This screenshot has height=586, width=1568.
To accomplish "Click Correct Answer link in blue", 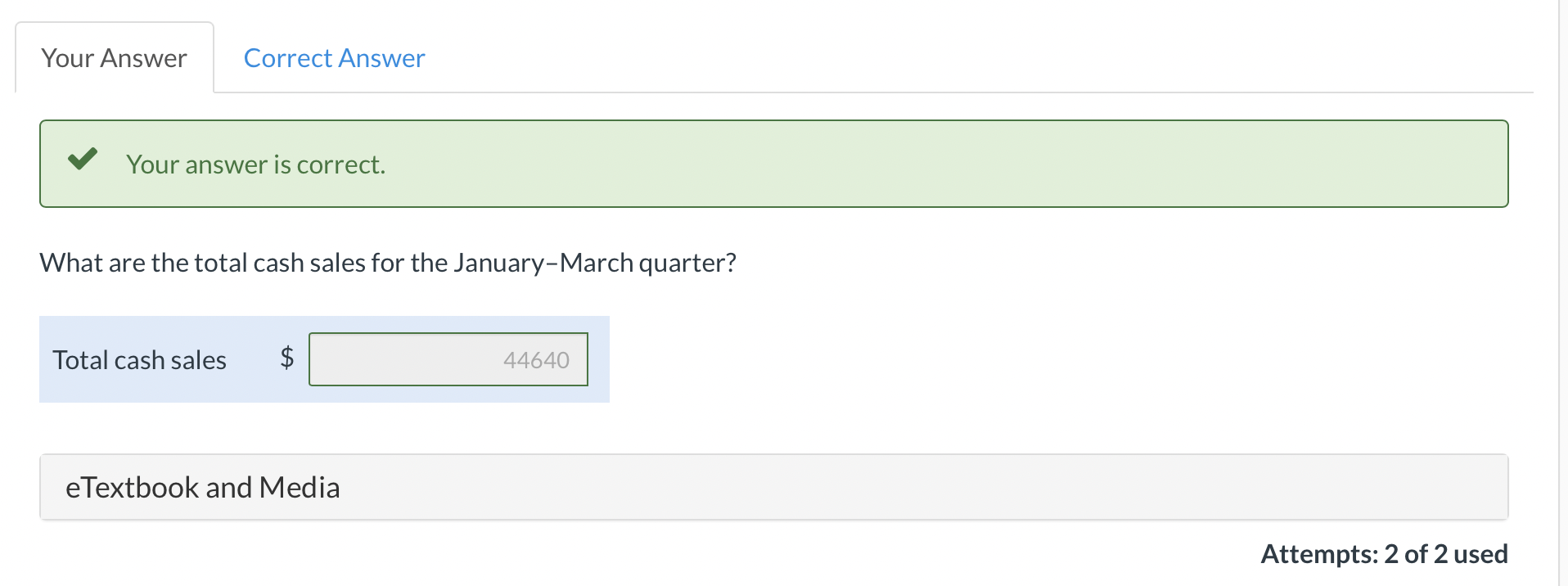I will (333, 57).
